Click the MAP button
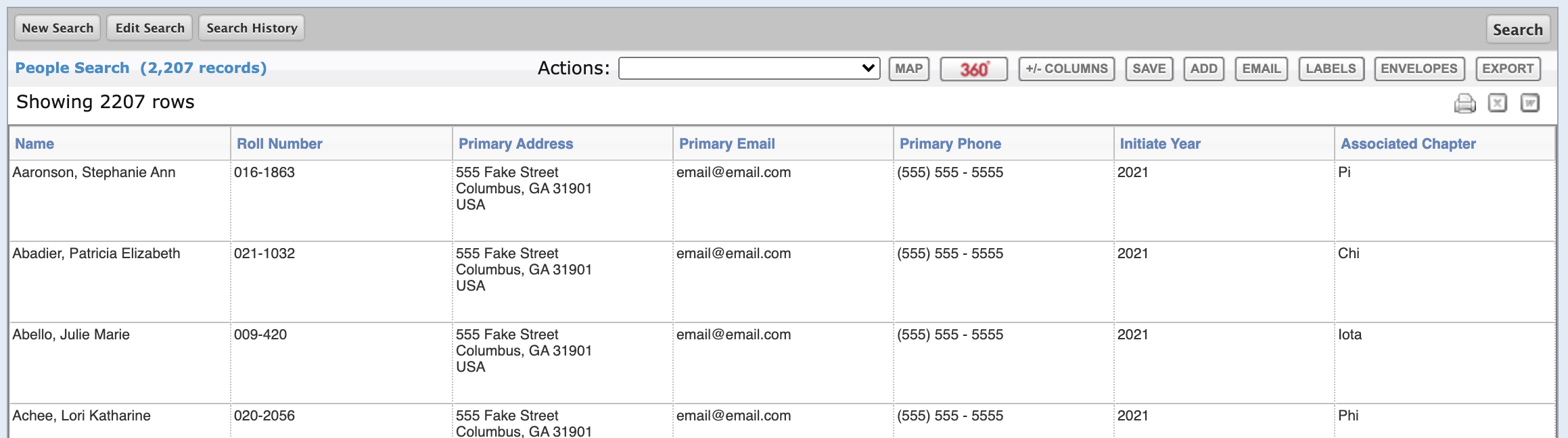1568x438 pixels. tap(909, 69)
